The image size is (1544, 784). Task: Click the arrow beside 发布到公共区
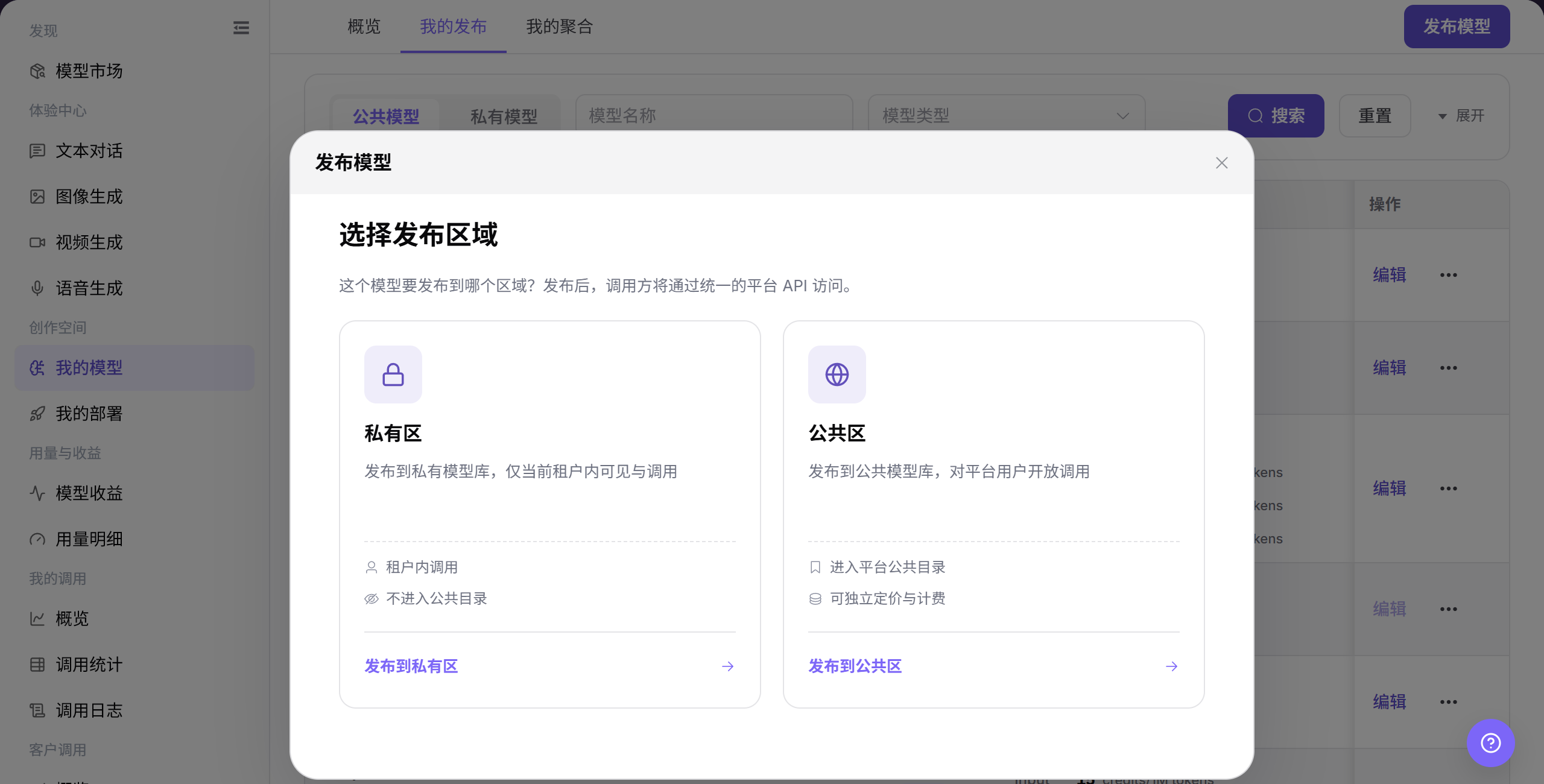1172,666
